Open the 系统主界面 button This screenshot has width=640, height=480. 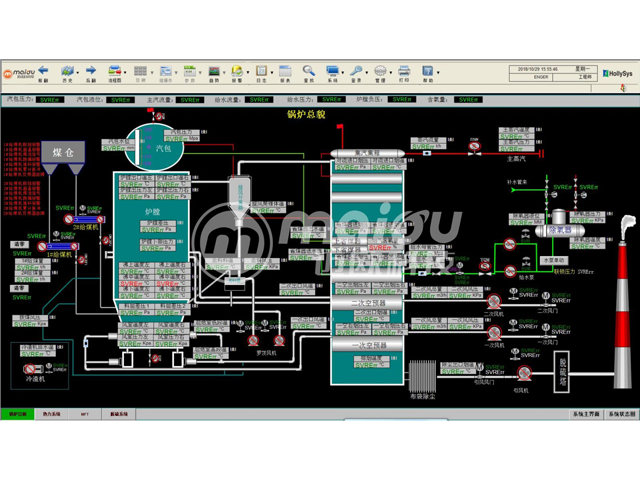coord(586,414)
